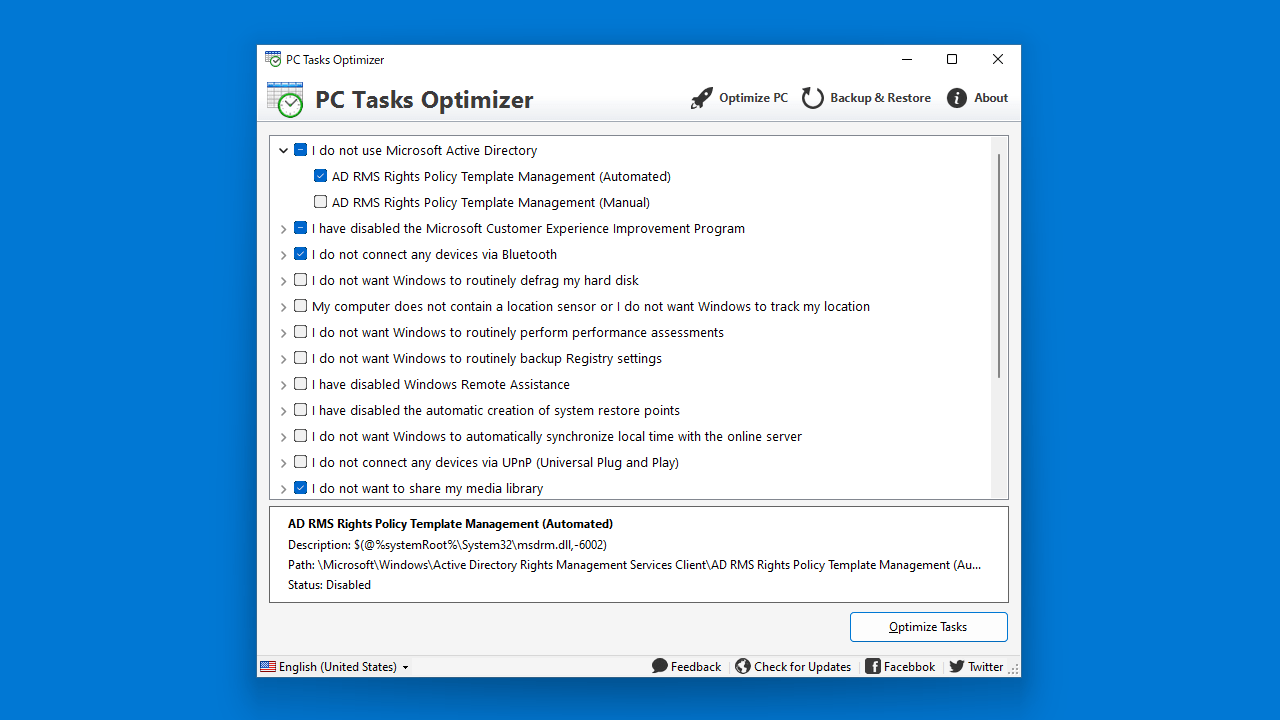The height and width of the screenshot is (720, 1280).
Task: Expand the Windows Remote Assistance group
Action: [x=283, y=385]
